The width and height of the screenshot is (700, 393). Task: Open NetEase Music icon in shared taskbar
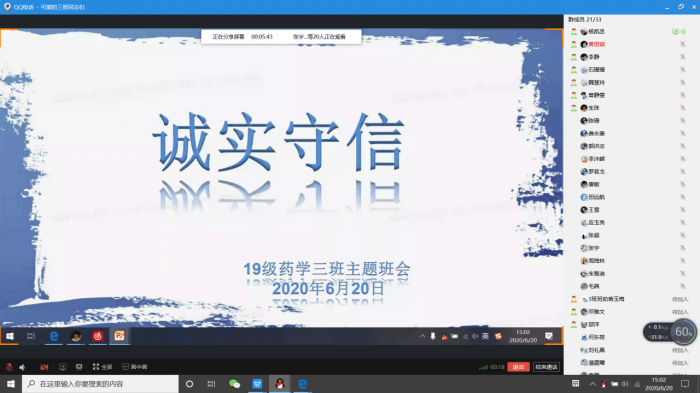coord(97,336)
